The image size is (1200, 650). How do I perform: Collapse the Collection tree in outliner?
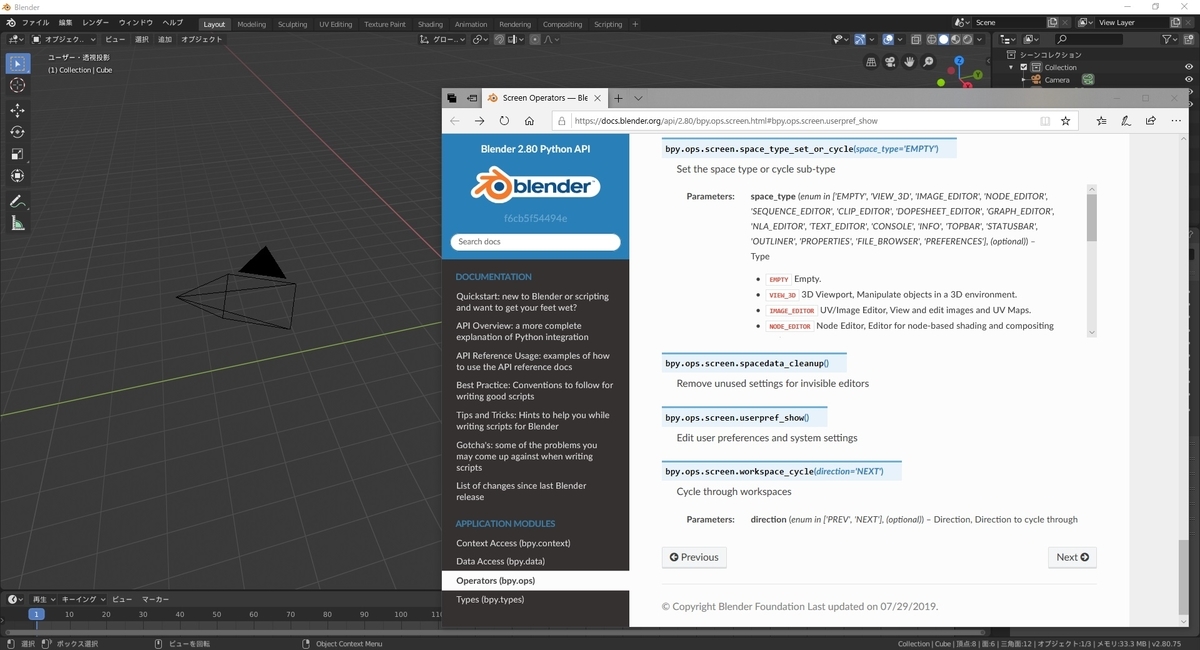(1012, 67)
